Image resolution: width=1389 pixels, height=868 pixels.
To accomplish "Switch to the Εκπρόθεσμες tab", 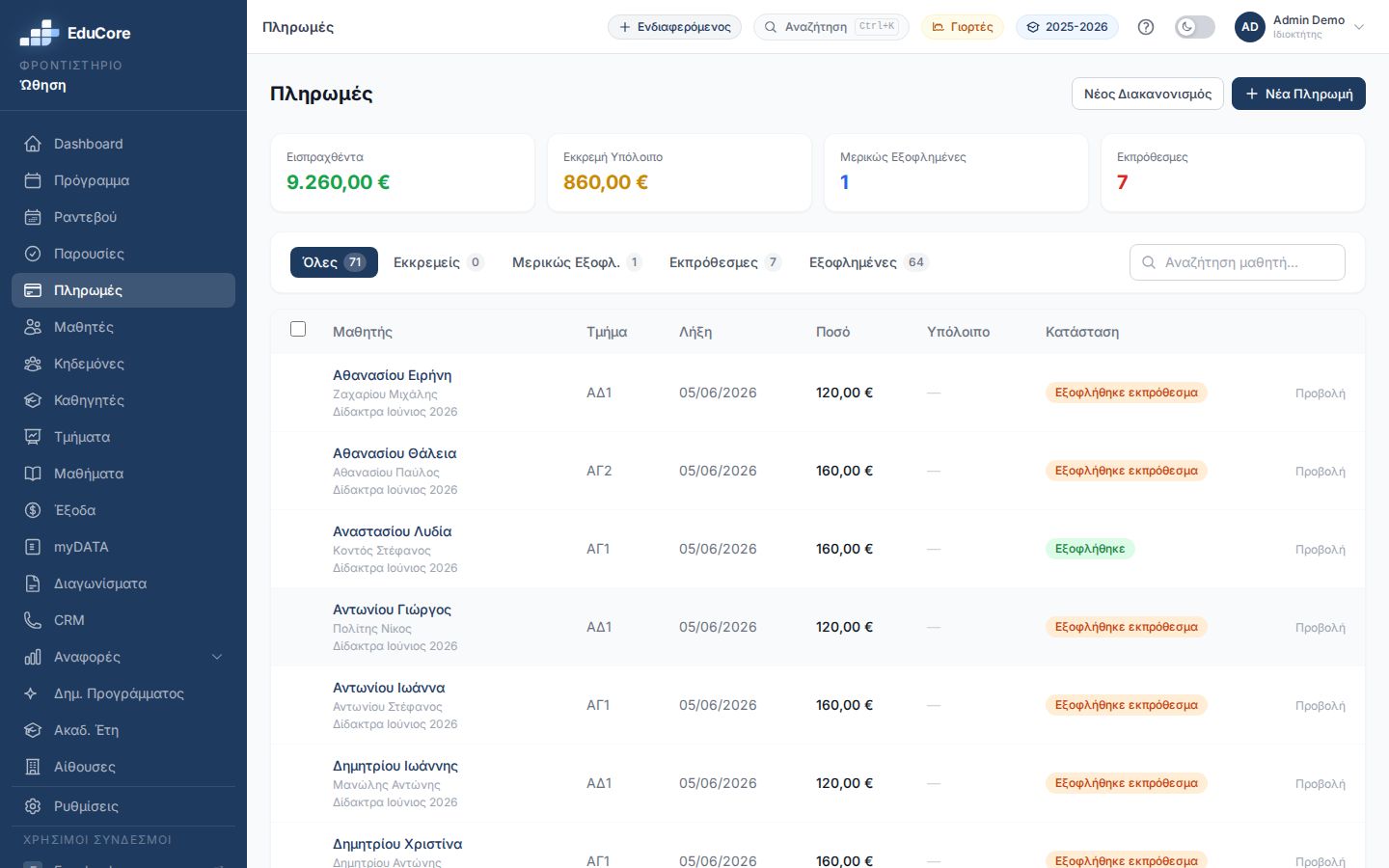I will coord(724,262).
